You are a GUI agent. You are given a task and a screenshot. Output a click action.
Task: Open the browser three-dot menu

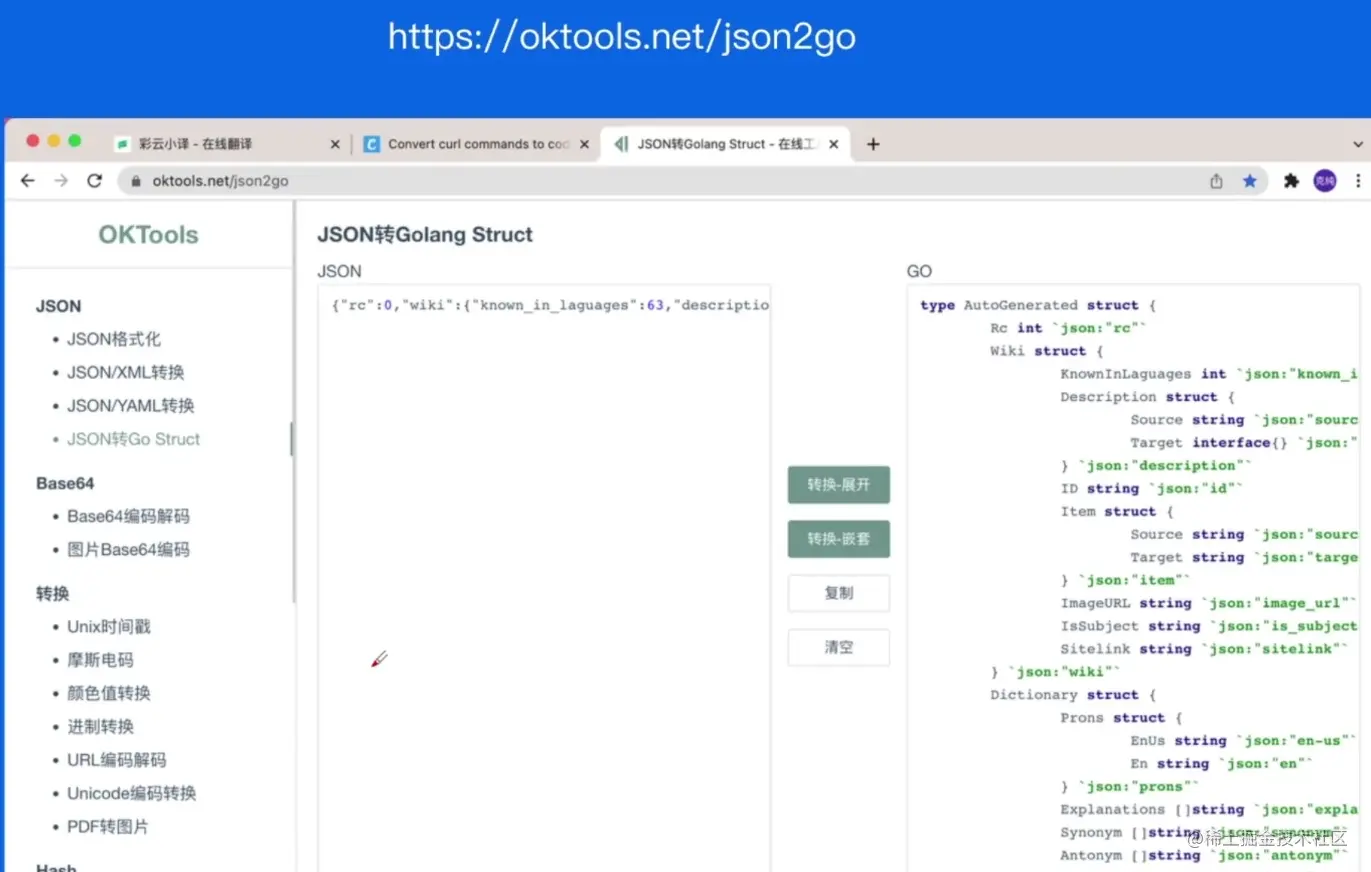(1358, 181)
